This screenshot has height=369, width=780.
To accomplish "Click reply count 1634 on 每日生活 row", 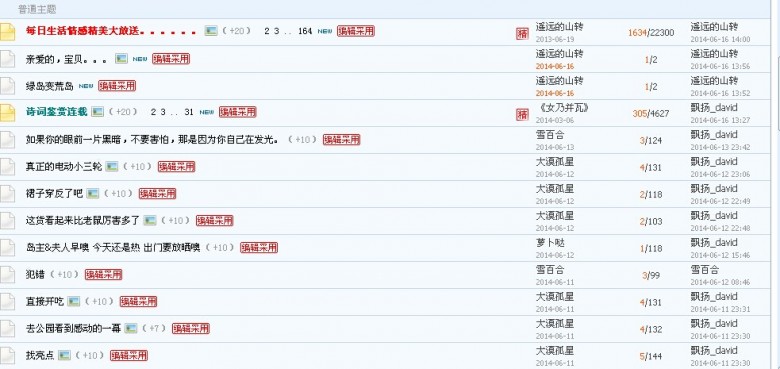I will pos(637,33).
